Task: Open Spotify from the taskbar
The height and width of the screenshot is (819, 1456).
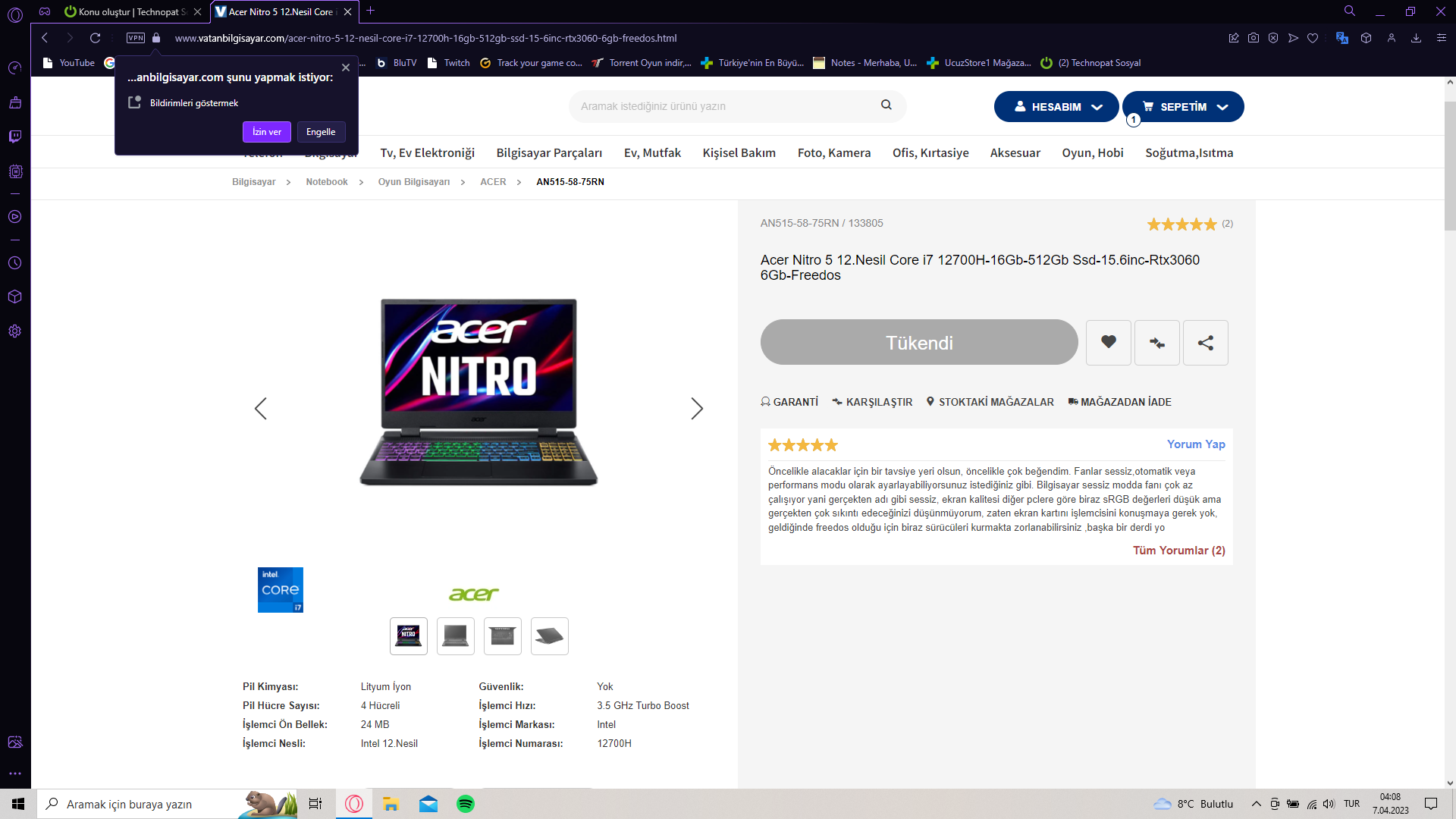Action: click(465, 804)
